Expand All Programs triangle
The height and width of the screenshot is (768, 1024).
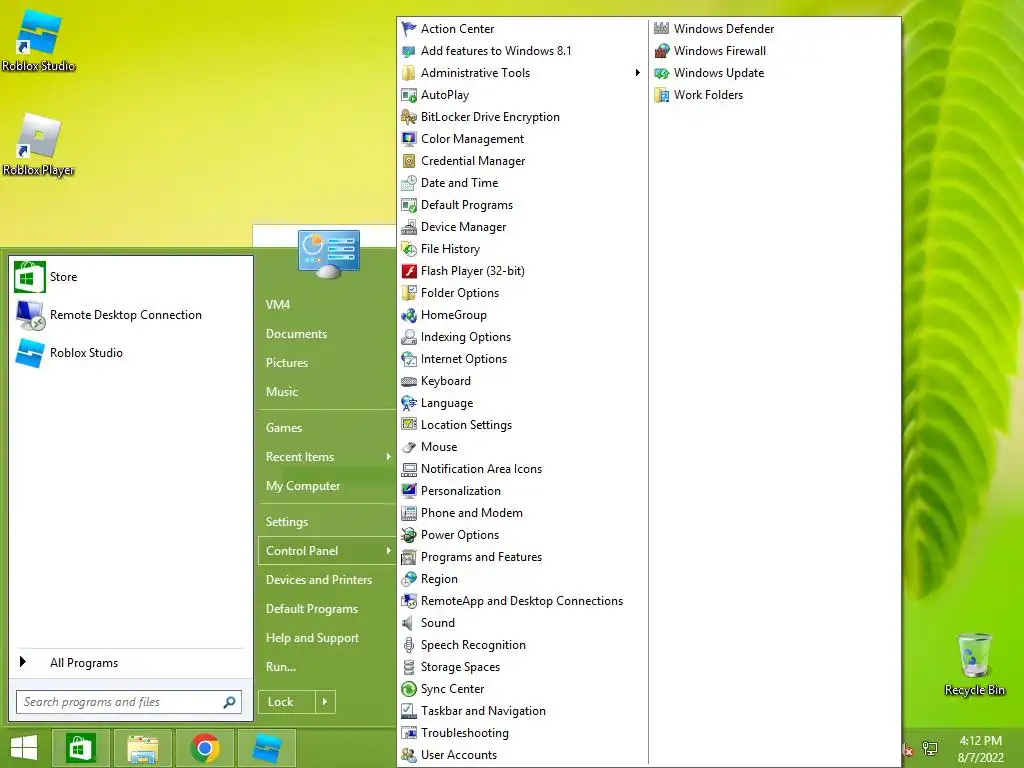click(23, 662)
